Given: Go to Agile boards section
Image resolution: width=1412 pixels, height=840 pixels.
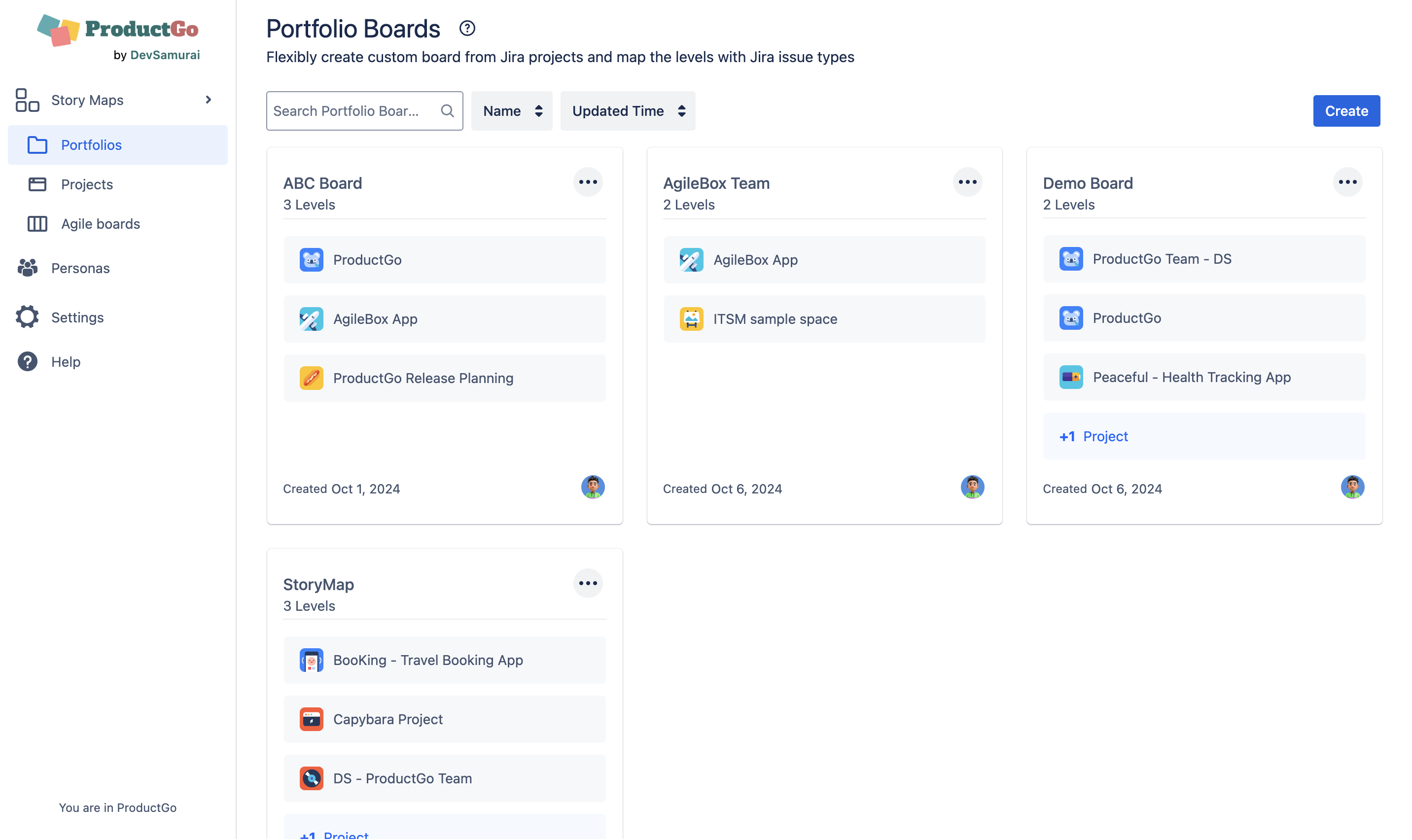Looking at the screenshot, I should 100,224.
